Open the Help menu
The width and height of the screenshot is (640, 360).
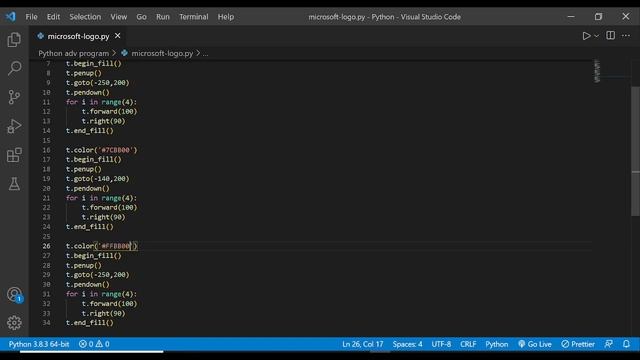(x=226, y=17)
